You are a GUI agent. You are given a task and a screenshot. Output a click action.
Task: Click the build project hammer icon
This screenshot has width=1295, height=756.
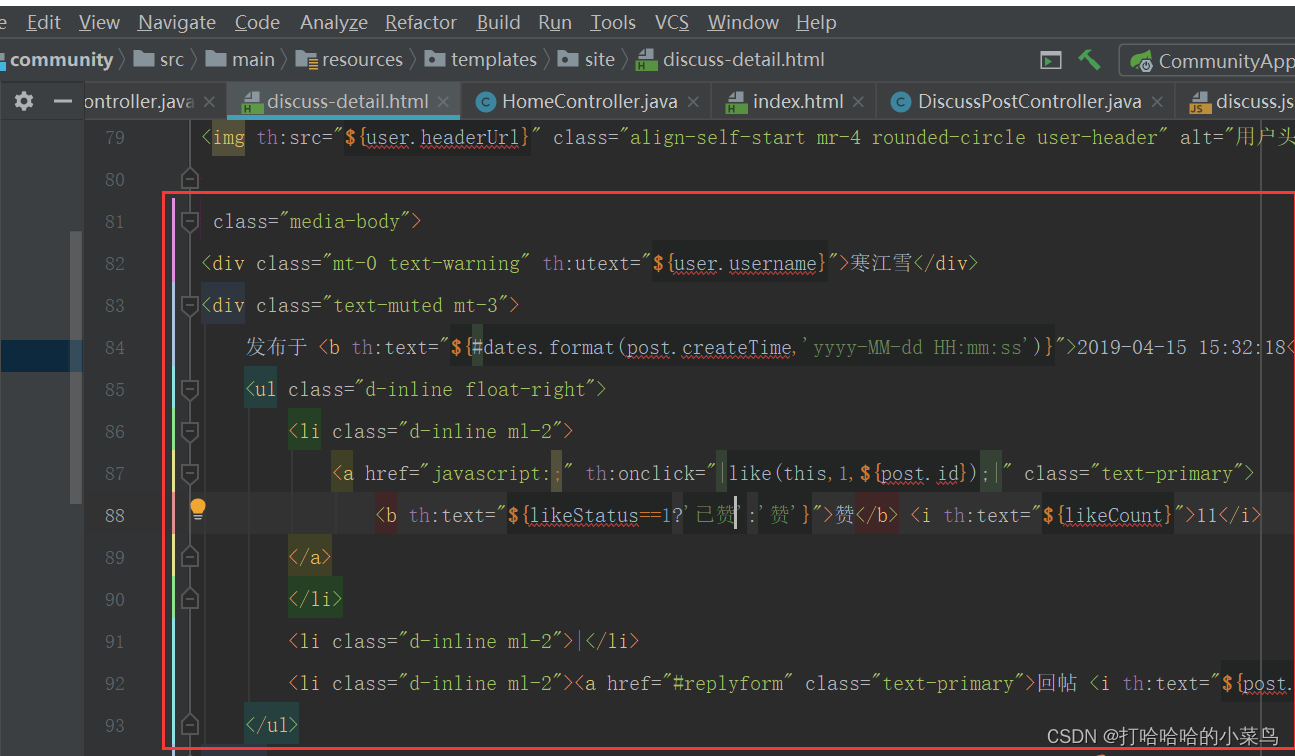point(1089,60)
